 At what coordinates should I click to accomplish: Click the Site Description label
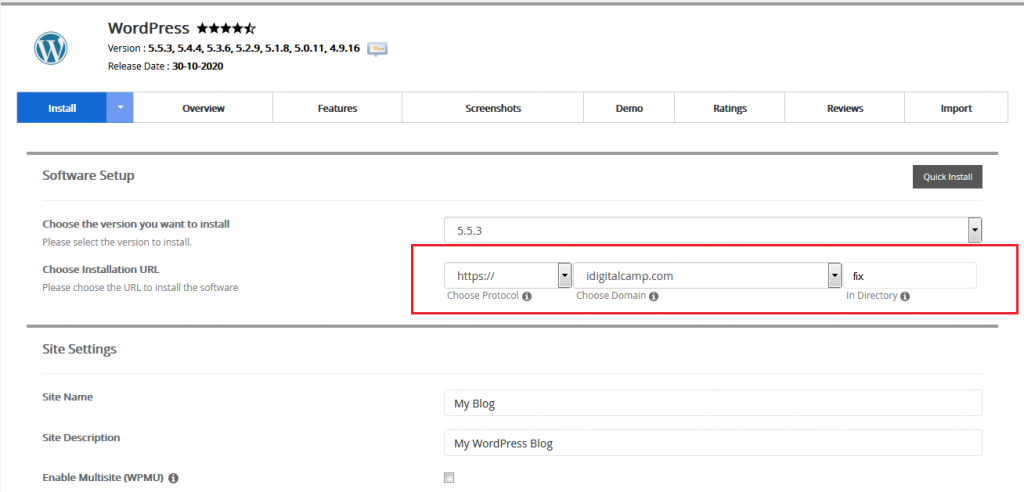[x=82, y=437]
